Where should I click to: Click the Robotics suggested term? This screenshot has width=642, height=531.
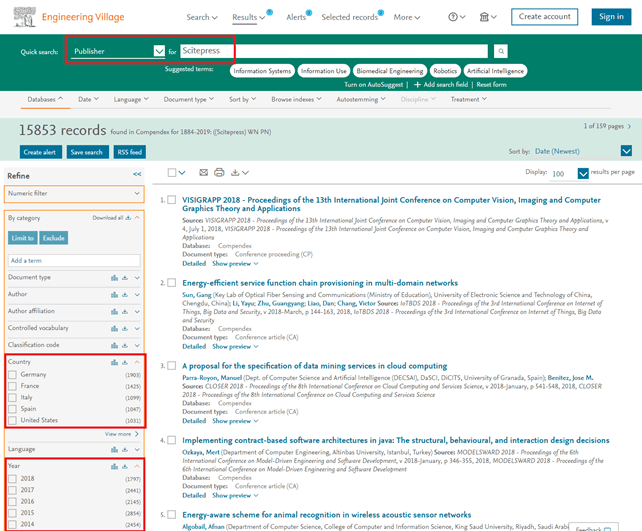coord(445,71)
